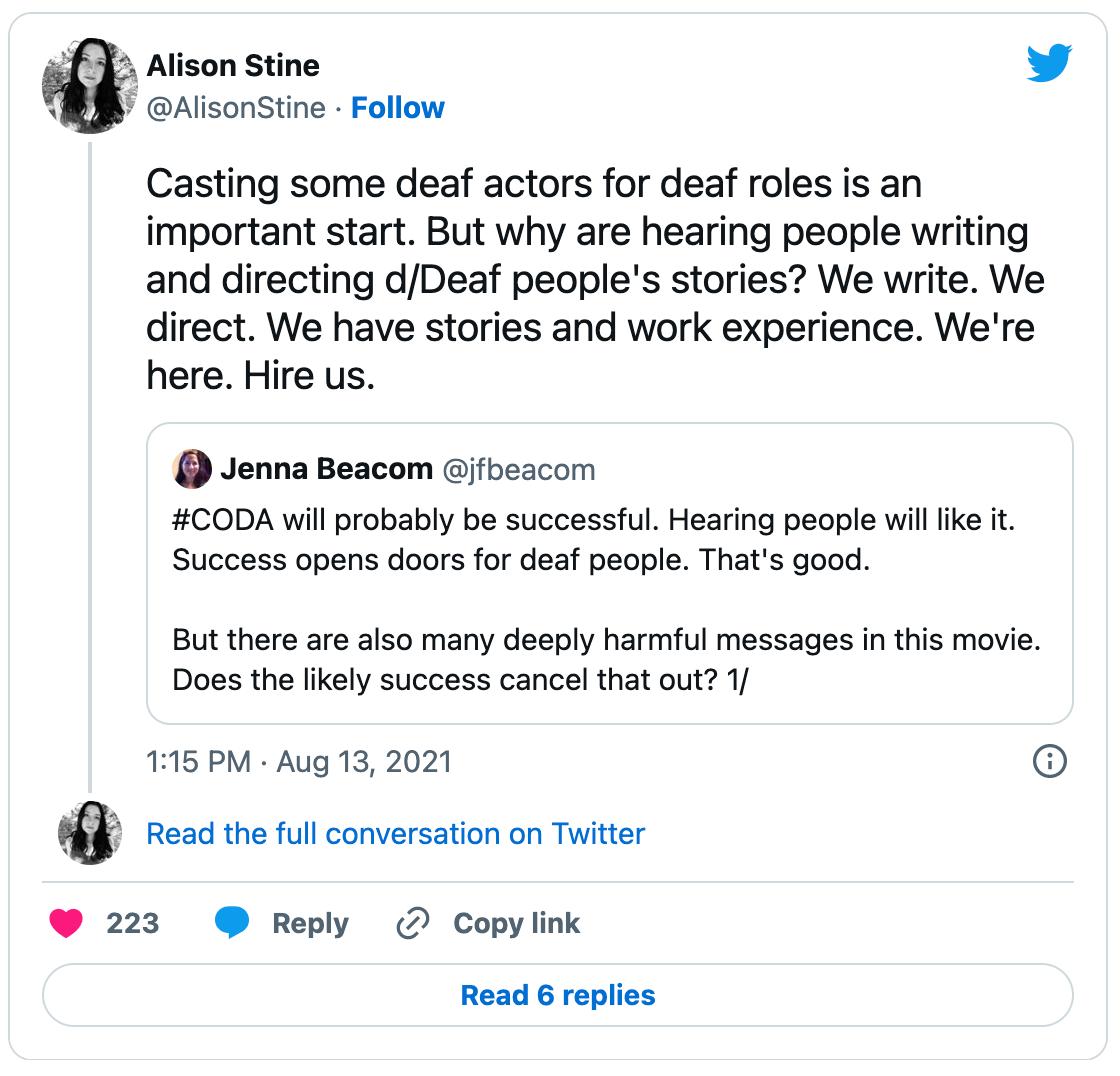This screenshot has height=1076, width=1120.
Task: Open Alison Stine's large profile picture
Action: 89,86
